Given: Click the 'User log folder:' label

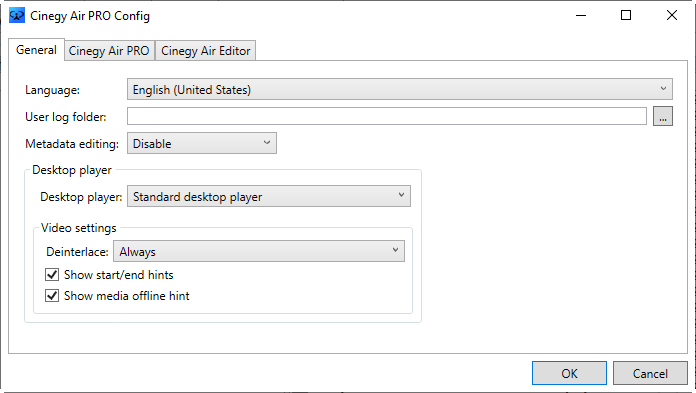Looking at the screenshot, I should pos(66,117).
